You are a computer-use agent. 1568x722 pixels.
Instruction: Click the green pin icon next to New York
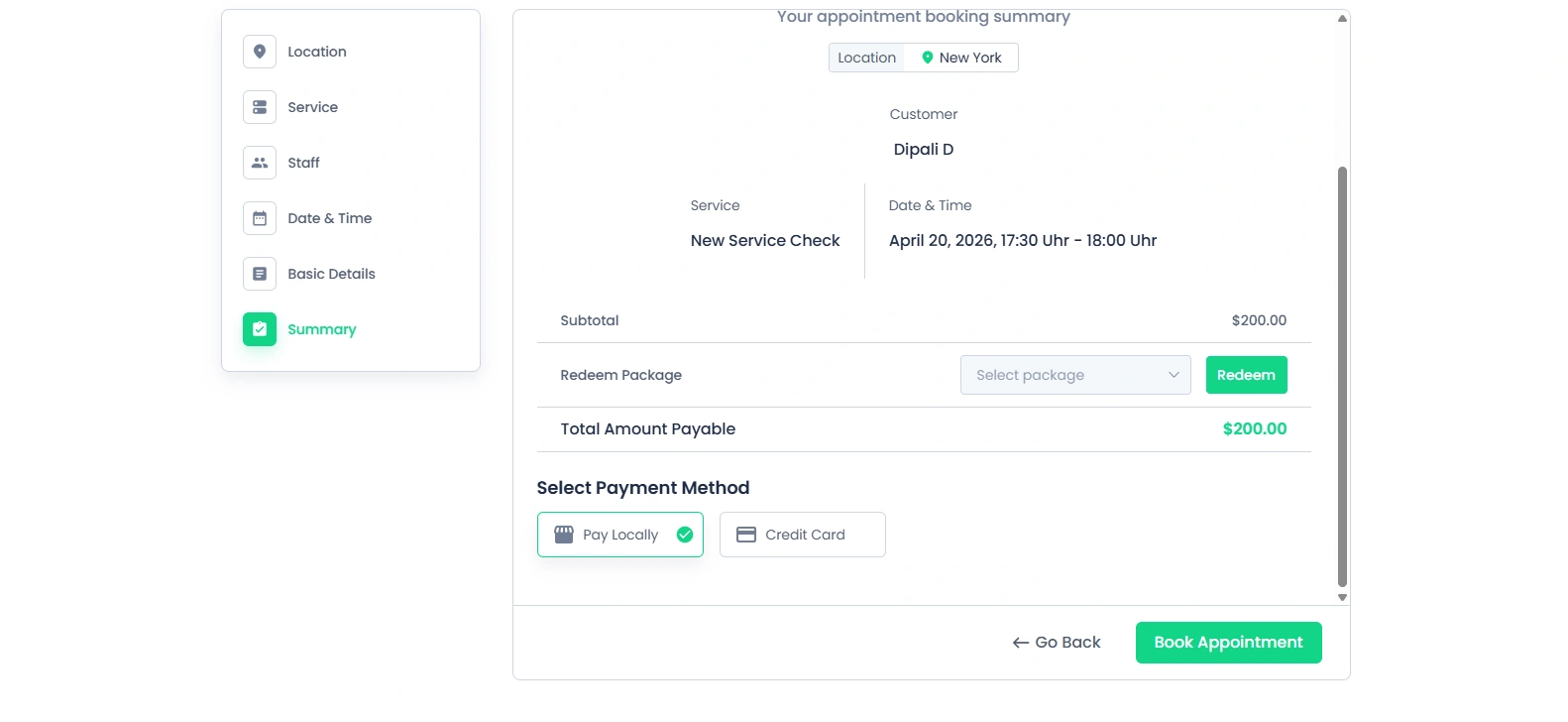click(928, 58)
